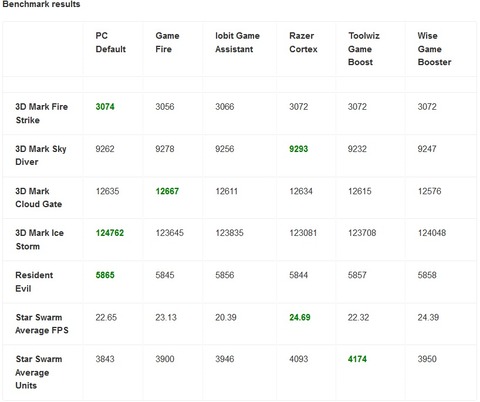The height and width of the screenshot is (402, 480).
Task: Click the 3D Mark Fire Strike row label
Action: coord(41,113)
